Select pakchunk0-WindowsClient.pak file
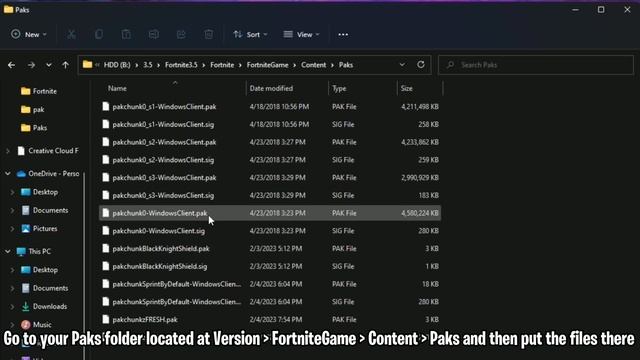Screen dimensions: 640x360 (x=270, y=213)
